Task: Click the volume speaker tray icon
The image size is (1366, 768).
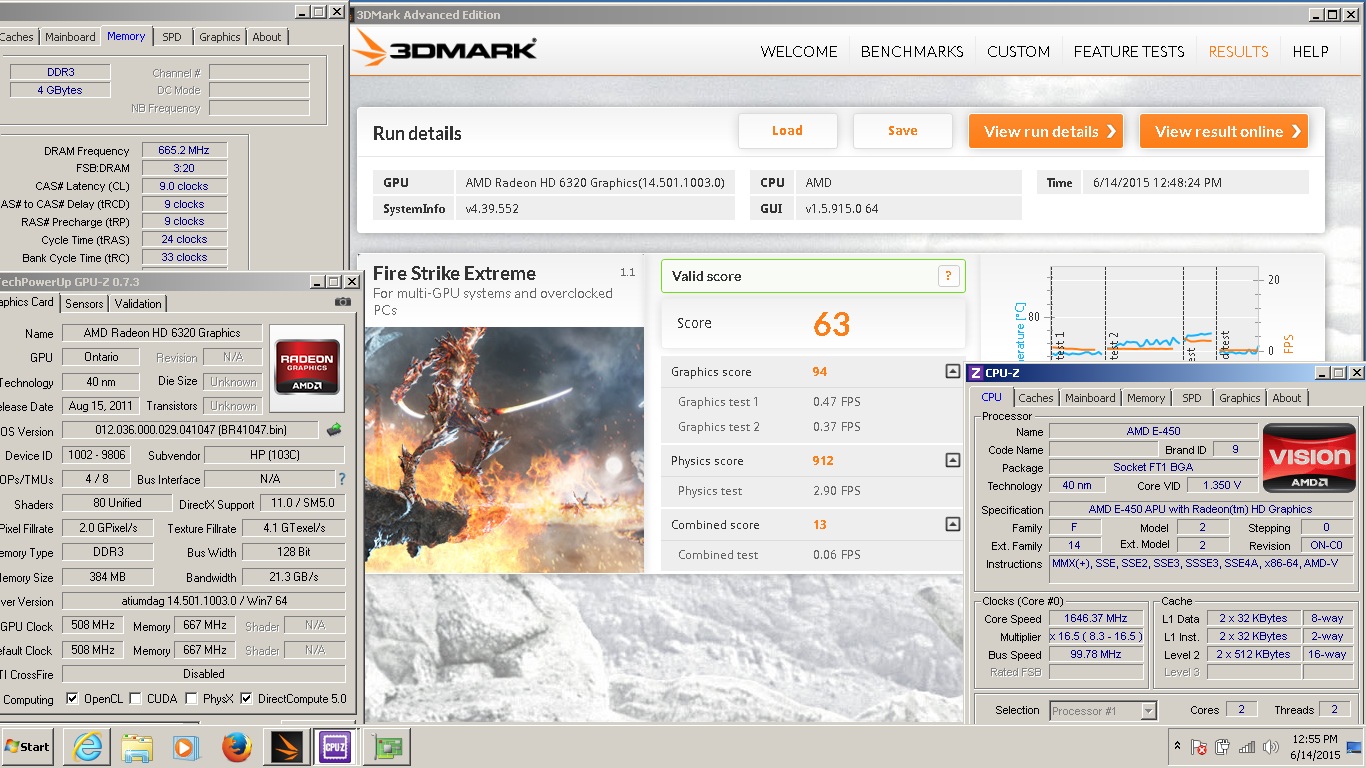Action: point(1271,747)
